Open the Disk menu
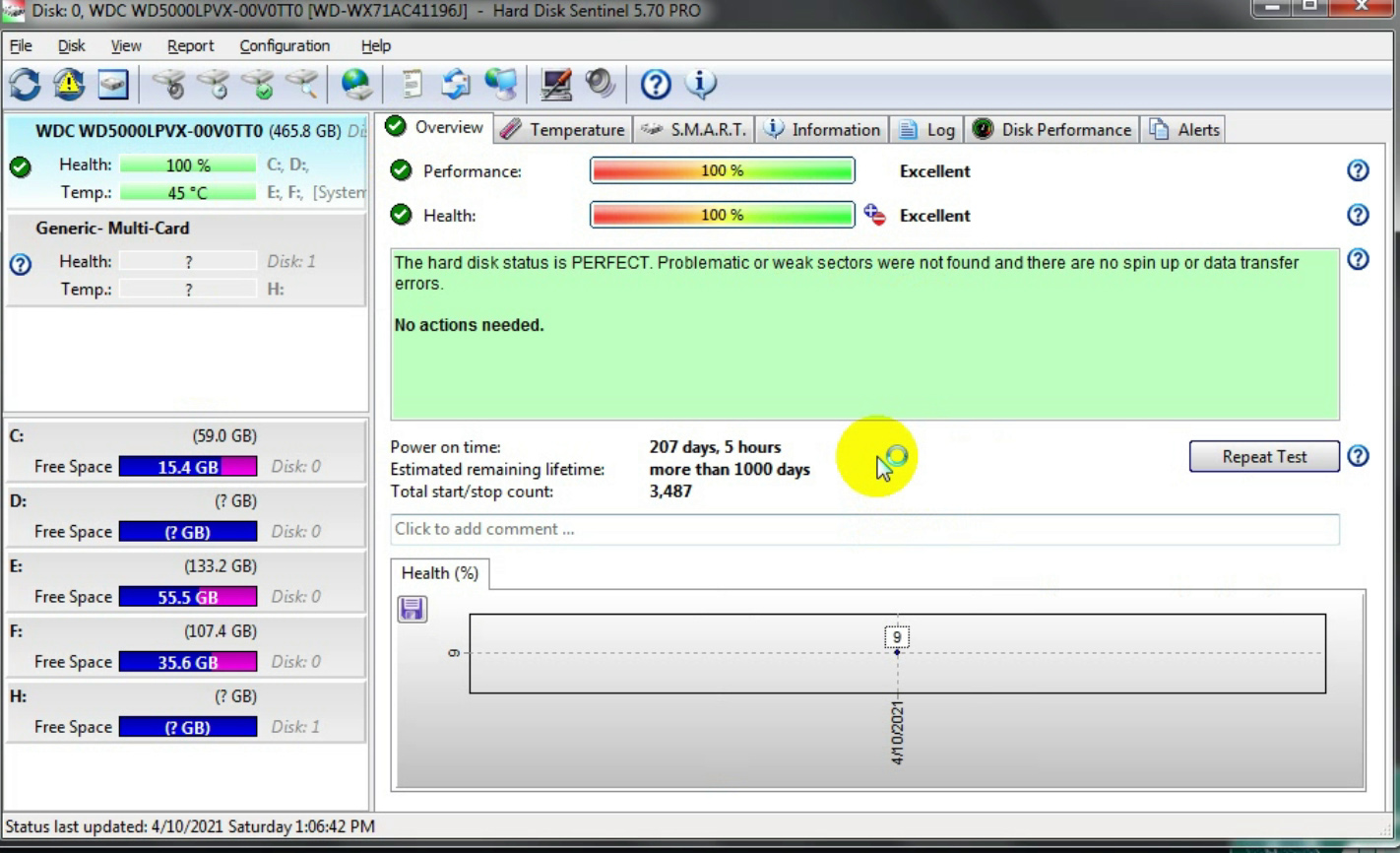Image resolution: width=1400 pixels, height=853 pixels. click(x=71, y=45)
